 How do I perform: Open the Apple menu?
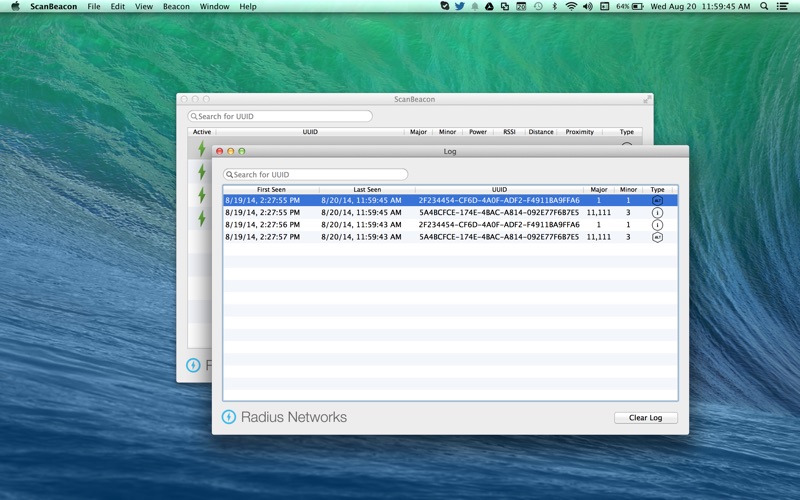(x=15, y=6)
